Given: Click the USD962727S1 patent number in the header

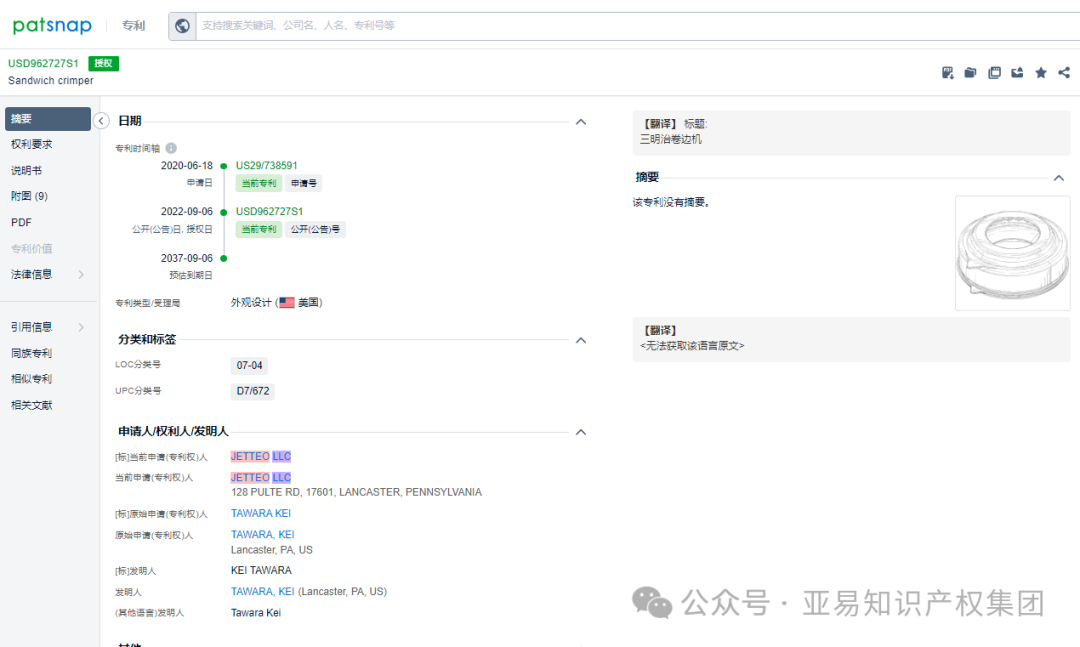Looking at the screenshot, I should click(43, 63).
